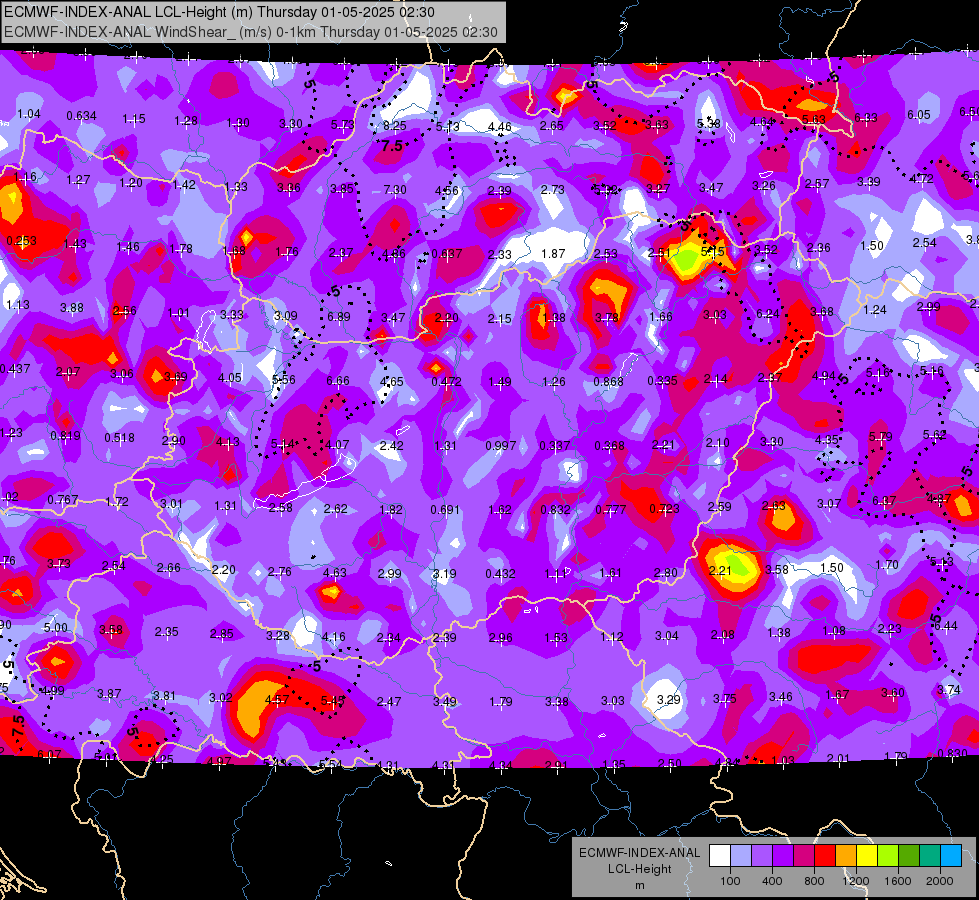The image size is (979, 900).
Task: Click the wind shear value 7.30
Action: coord(395,189)
